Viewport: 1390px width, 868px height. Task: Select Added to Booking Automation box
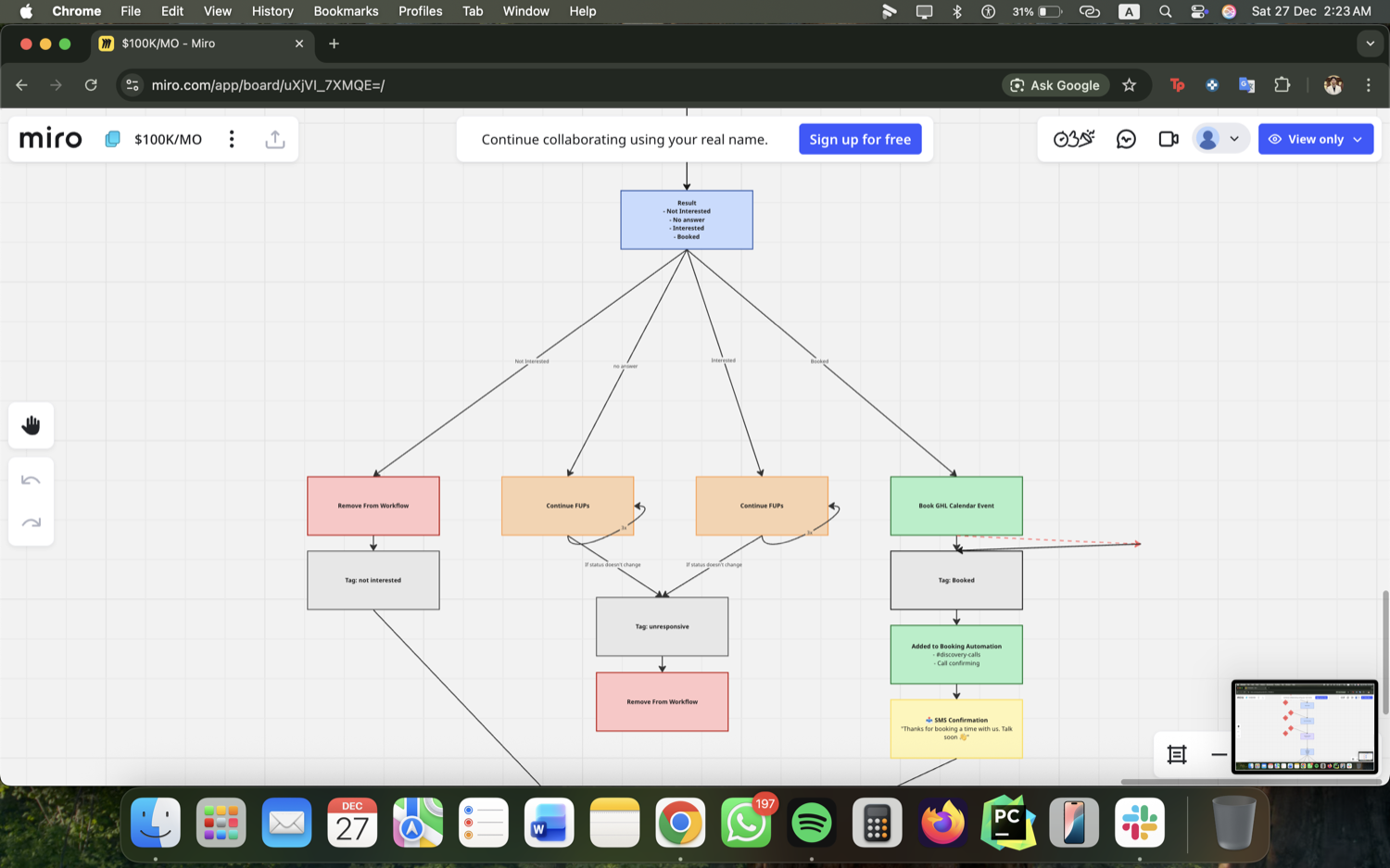956,654
